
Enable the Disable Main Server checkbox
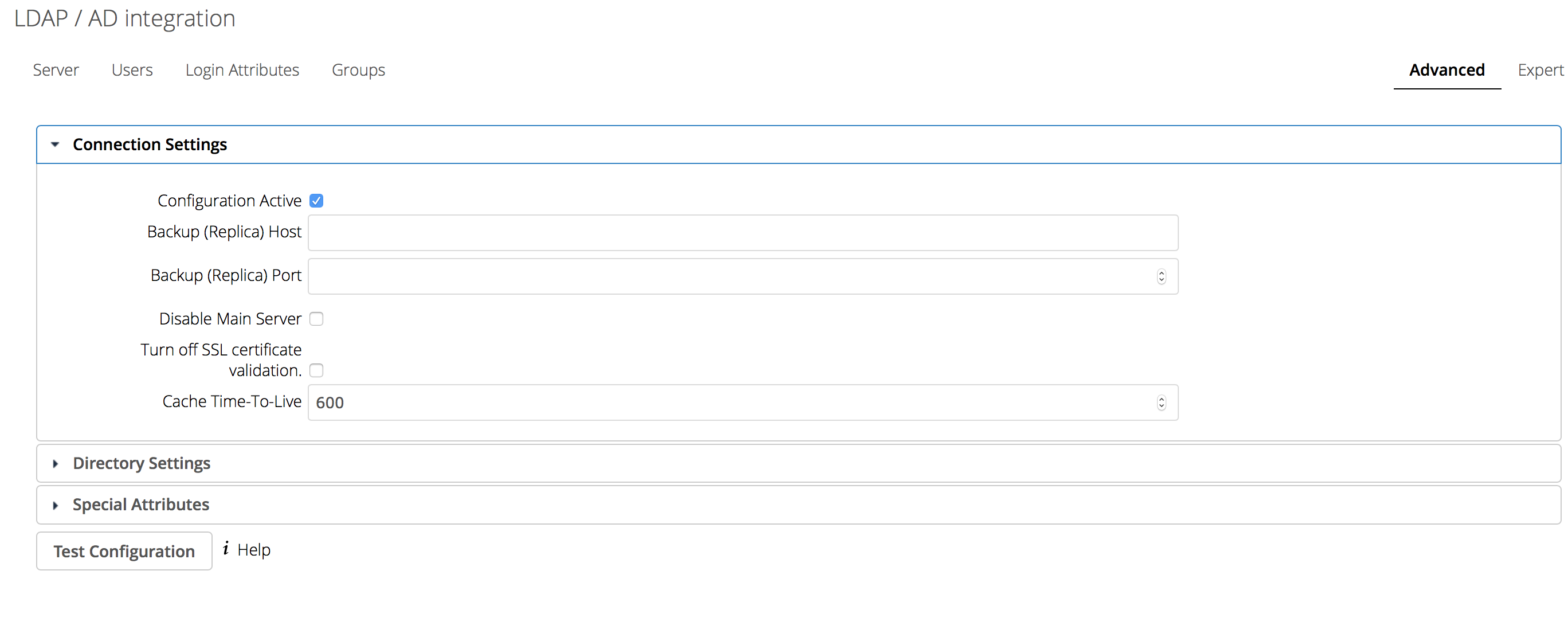316,318
